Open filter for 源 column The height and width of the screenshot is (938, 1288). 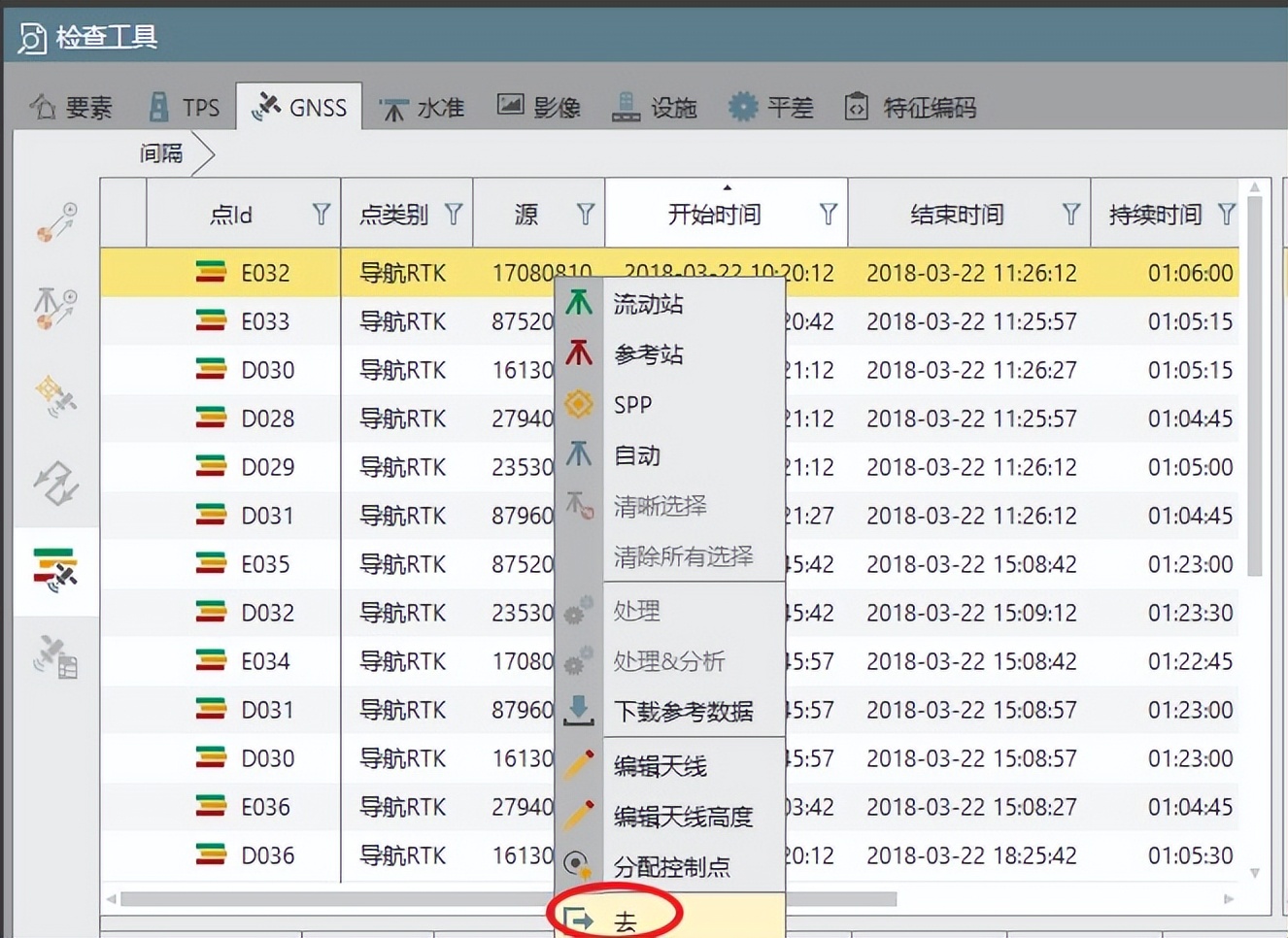pos(585,215)
